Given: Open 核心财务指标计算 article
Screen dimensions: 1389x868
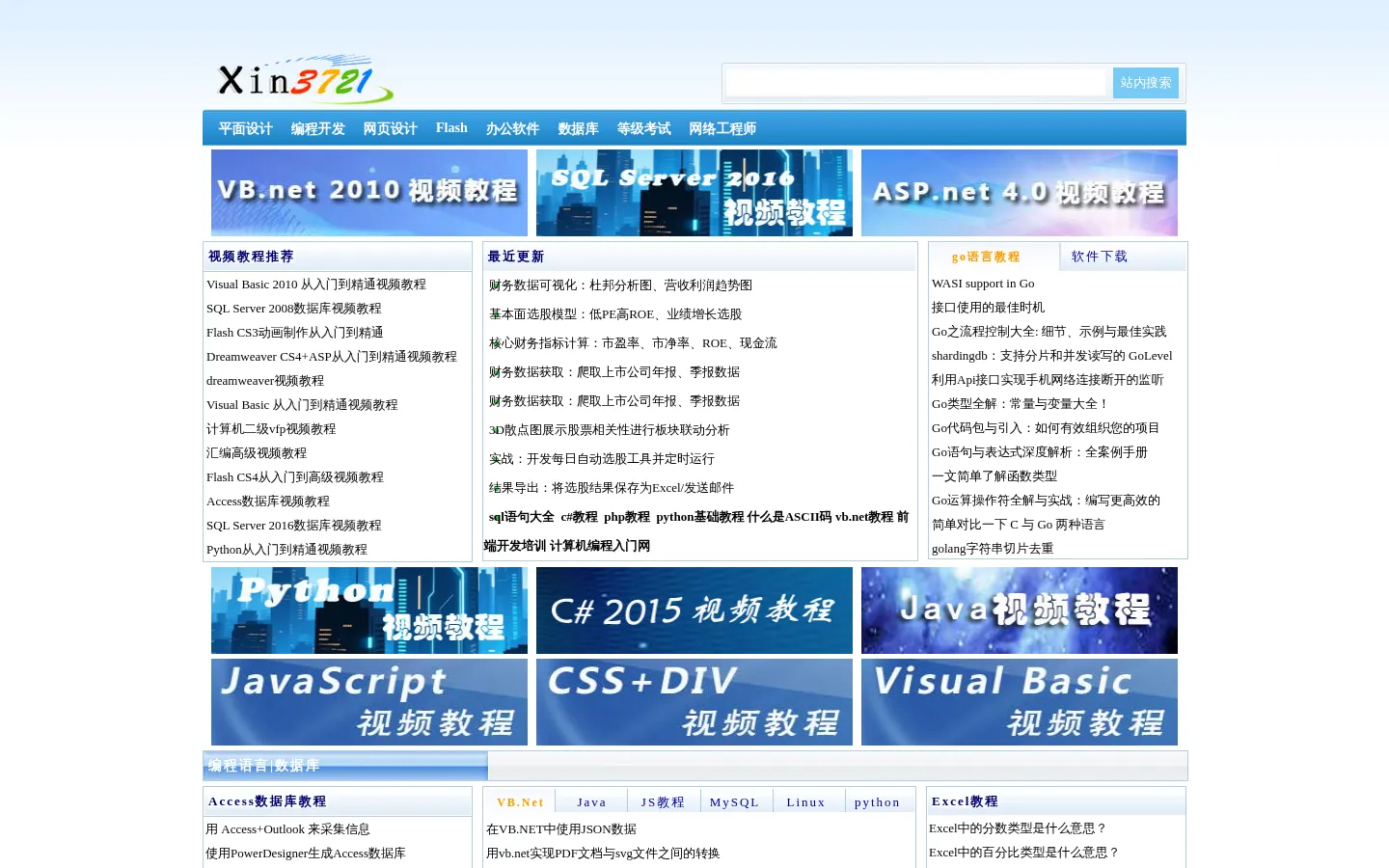Looking at the screenshot, I should pos(633,343).
